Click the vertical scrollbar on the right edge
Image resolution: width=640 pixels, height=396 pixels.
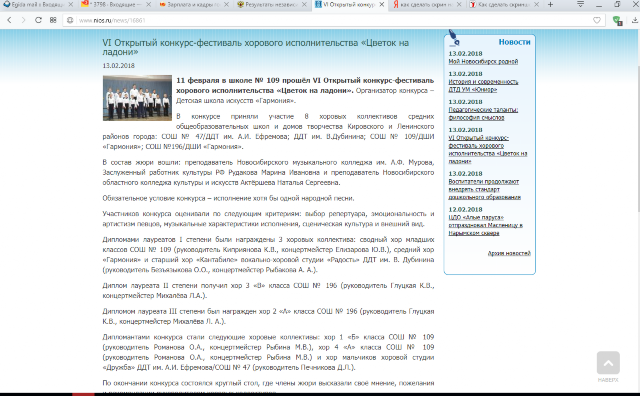(637, 210)
